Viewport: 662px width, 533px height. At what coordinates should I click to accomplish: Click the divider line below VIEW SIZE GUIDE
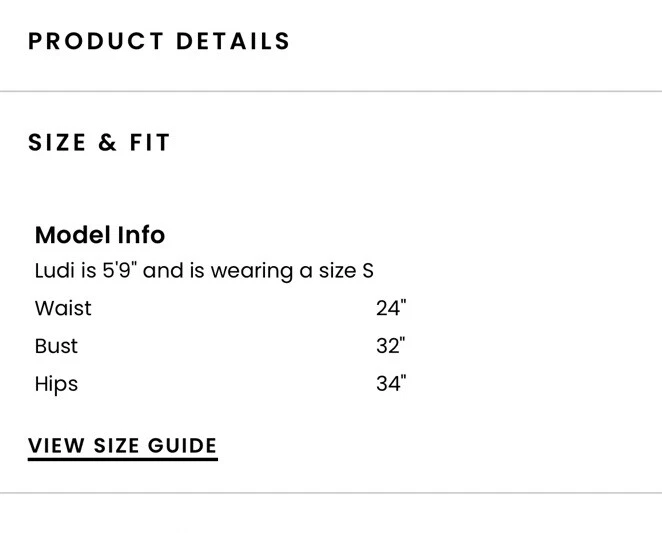pos(331,492)
